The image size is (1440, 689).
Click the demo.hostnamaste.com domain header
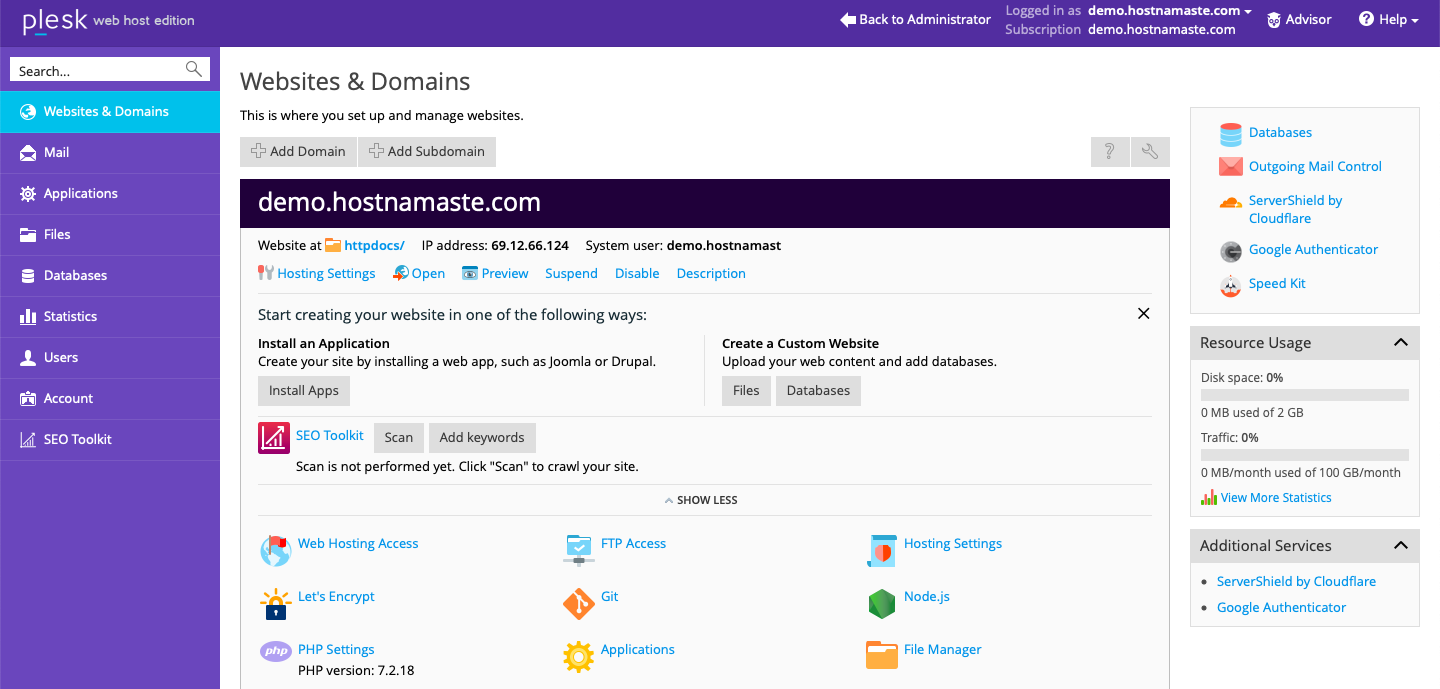tap(705, 203)
